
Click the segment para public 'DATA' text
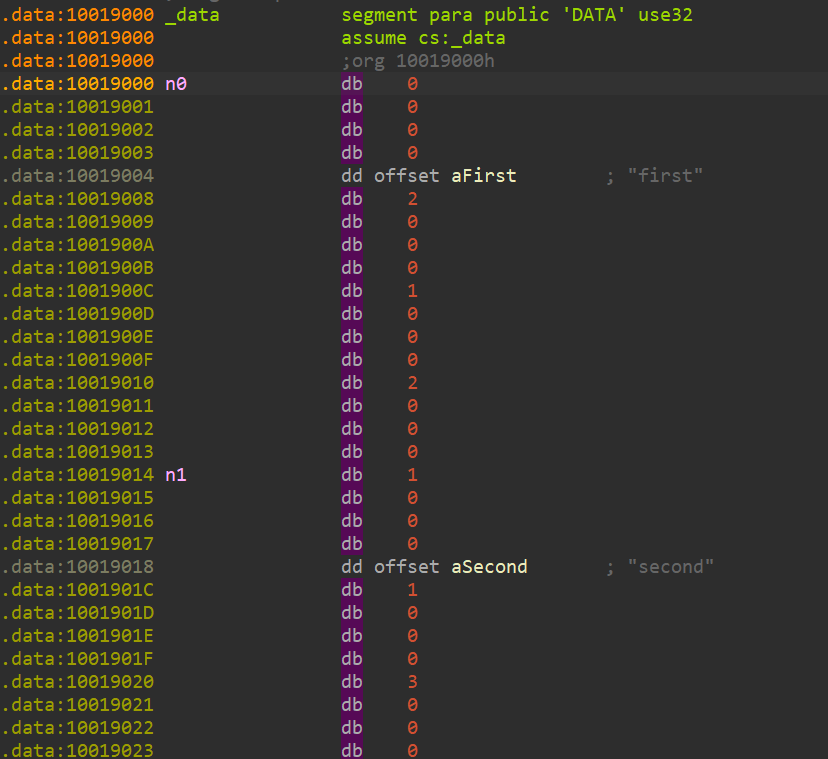[517, 15]
